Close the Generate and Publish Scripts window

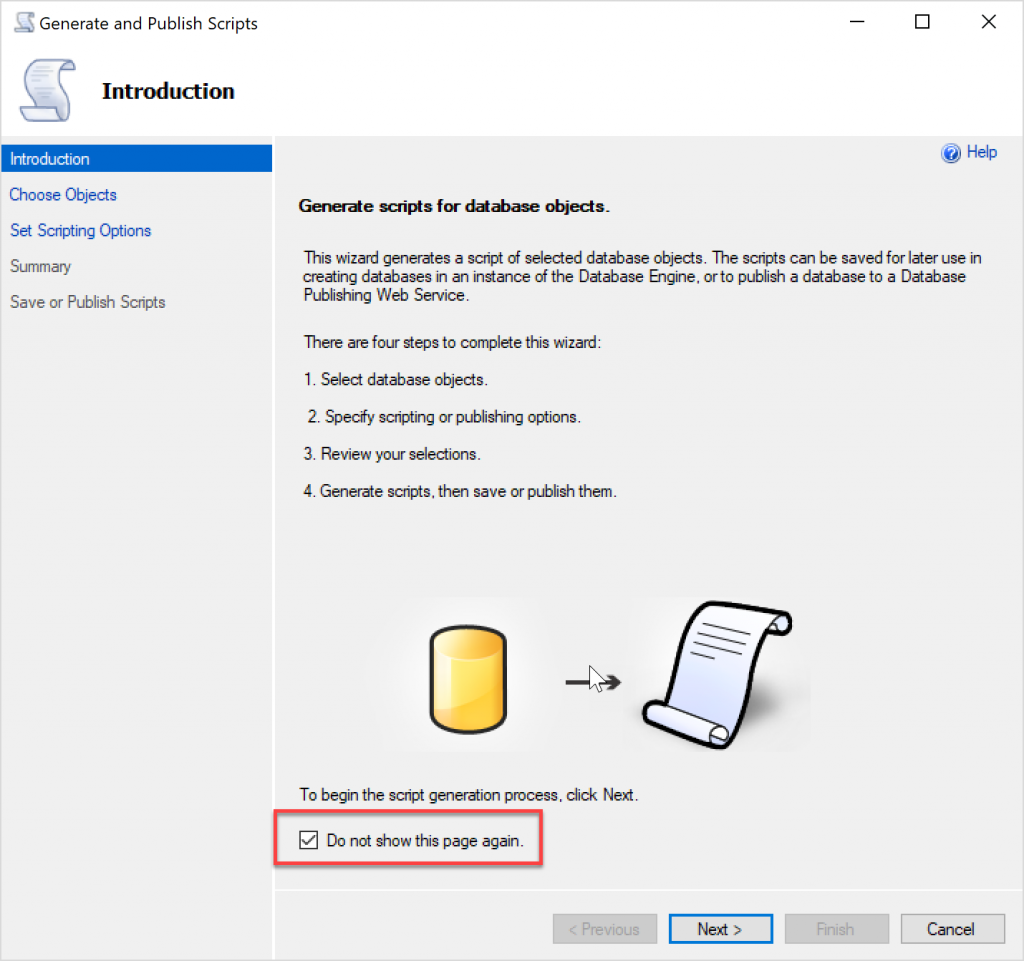coord(989,22)
